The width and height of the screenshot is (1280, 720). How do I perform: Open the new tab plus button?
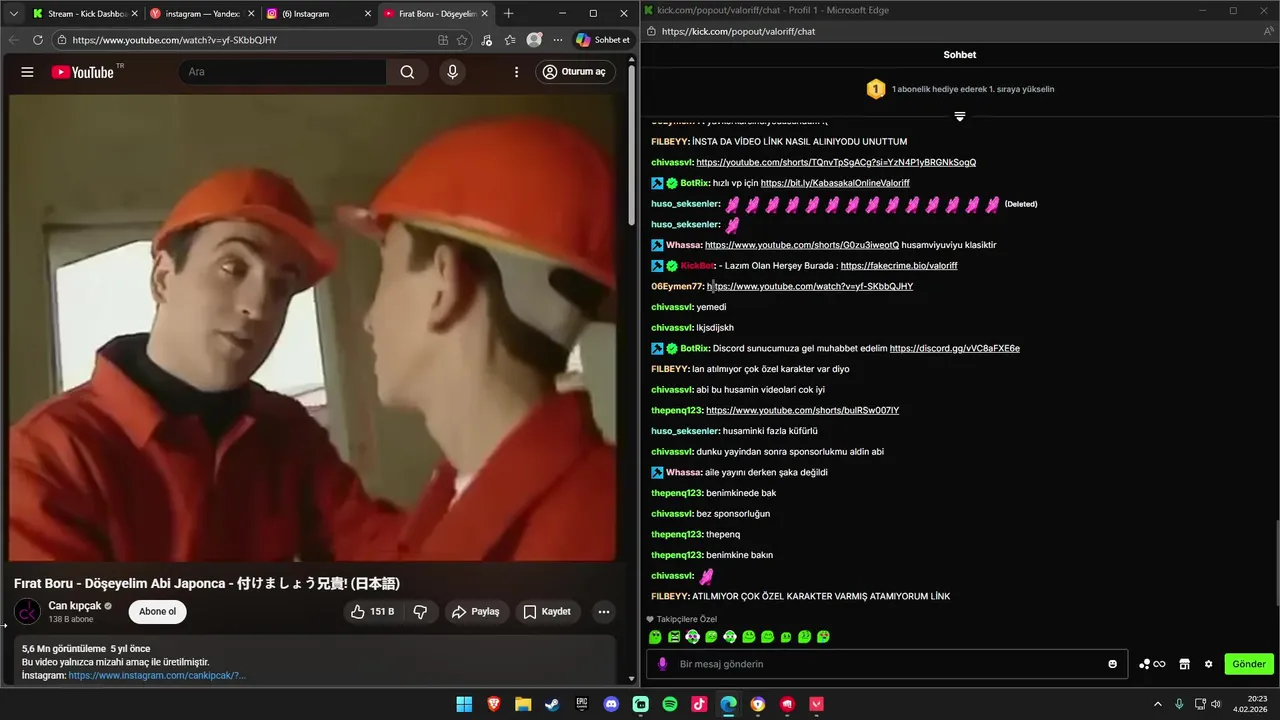508,13
